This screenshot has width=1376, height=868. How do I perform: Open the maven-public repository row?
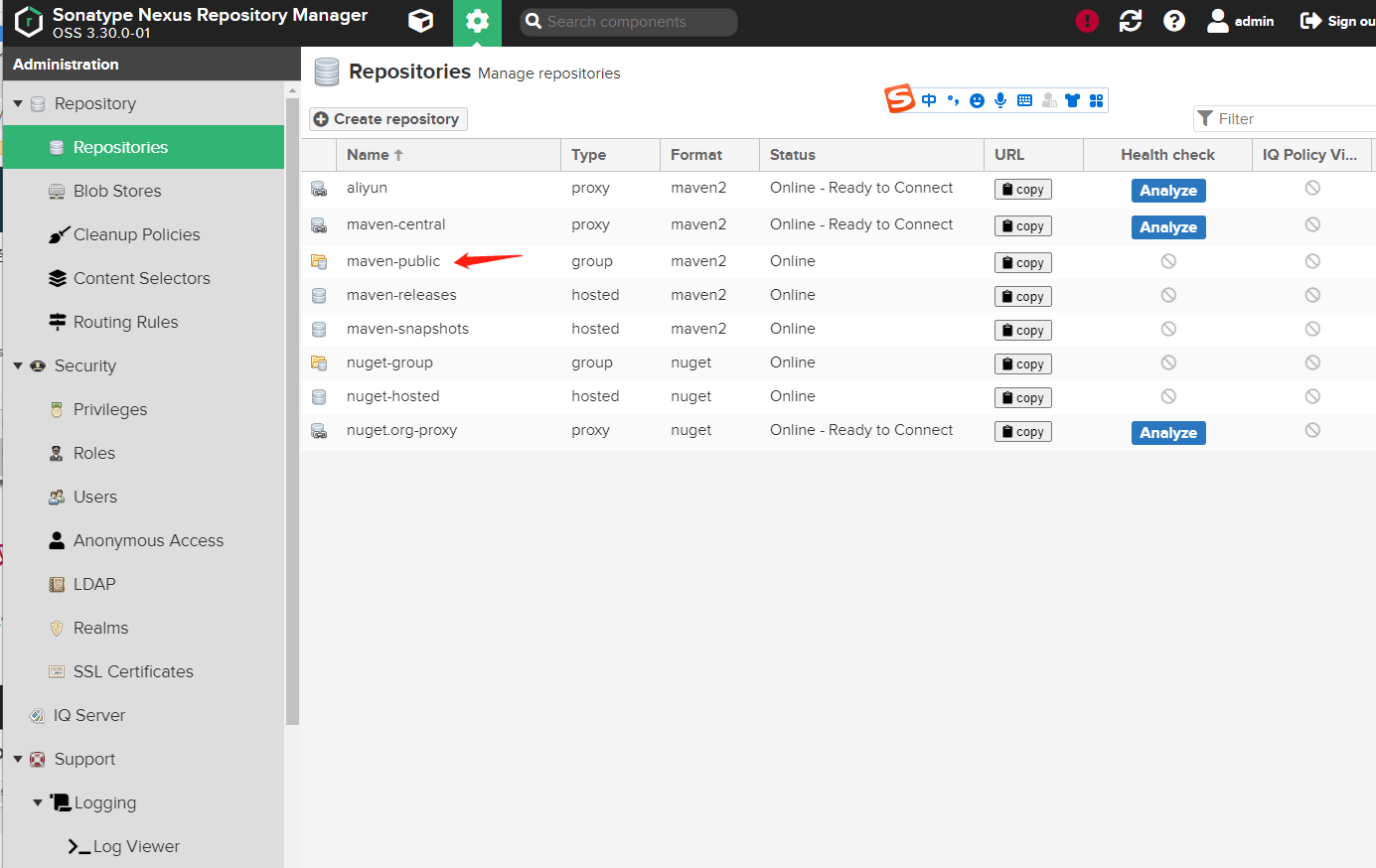pyautogui.click(x=838, y=262)
